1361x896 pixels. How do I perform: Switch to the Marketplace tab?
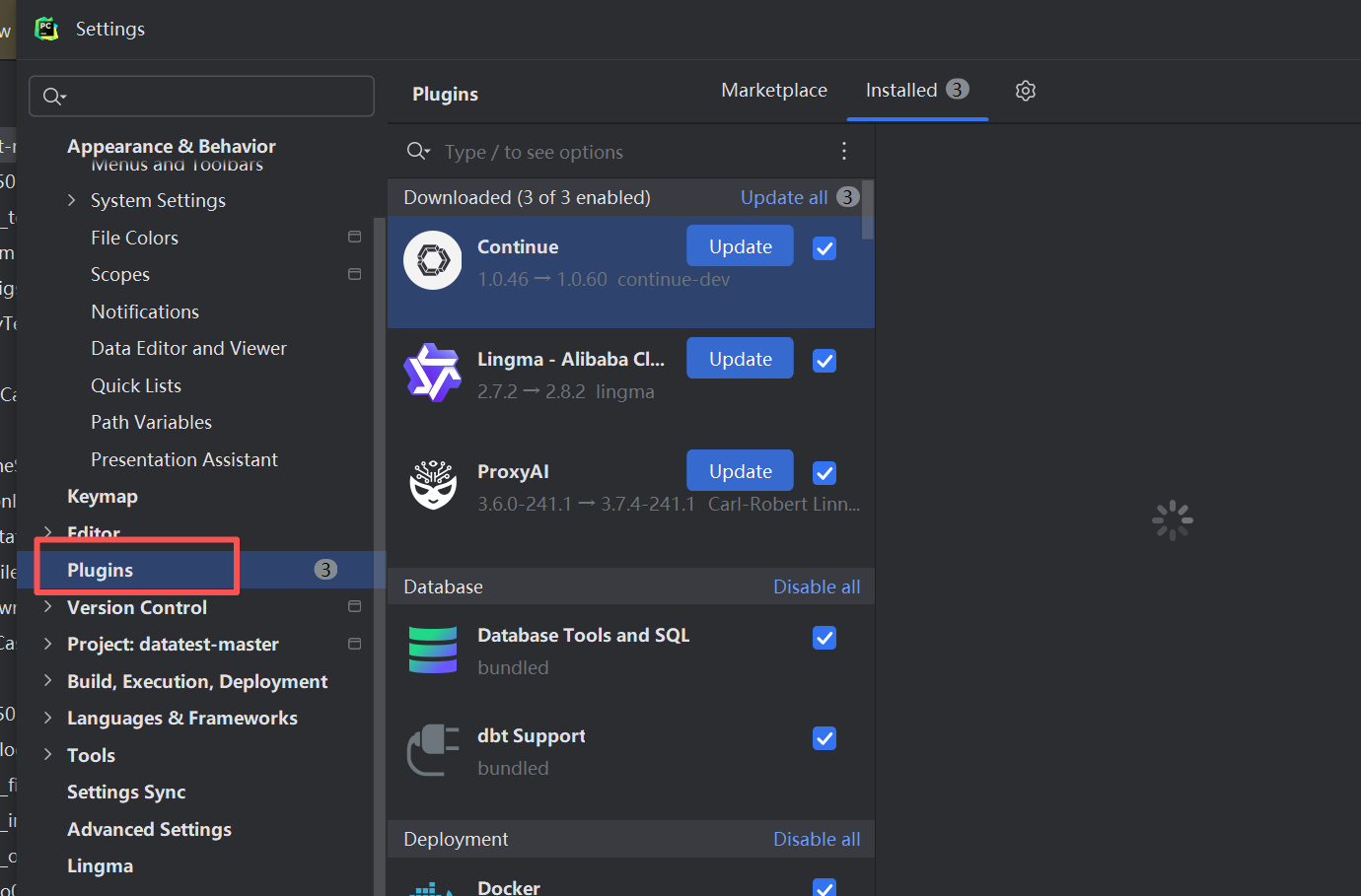[774, 91]
